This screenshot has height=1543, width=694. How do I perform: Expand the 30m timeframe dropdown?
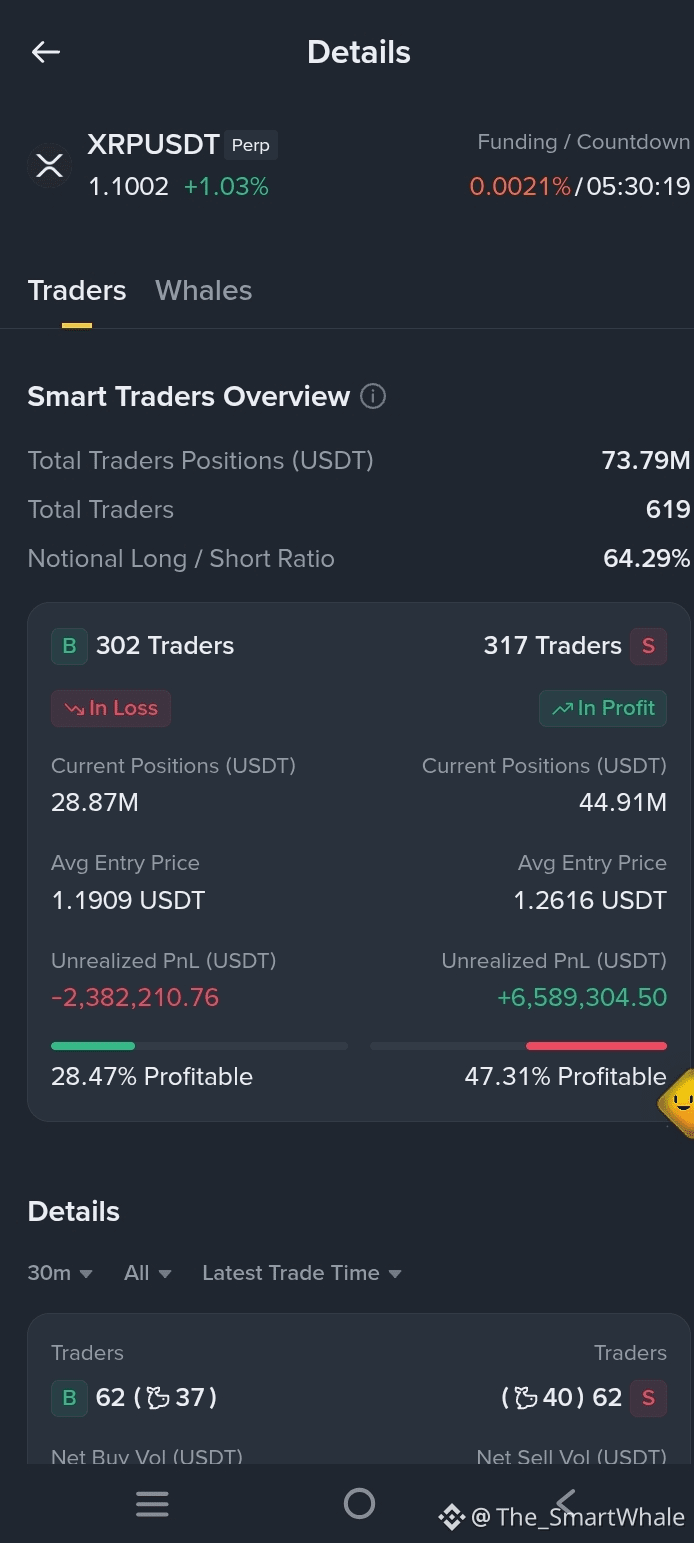coord(60,1273)
